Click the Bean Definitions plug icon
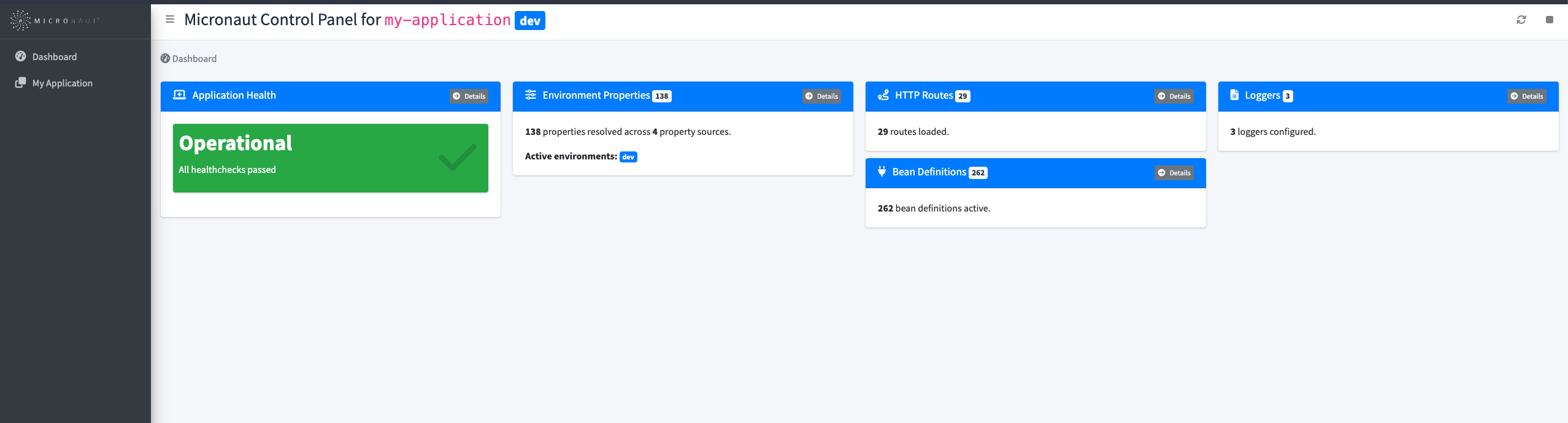The width and height of the screenshot is (1568, 423). (882, 172)
